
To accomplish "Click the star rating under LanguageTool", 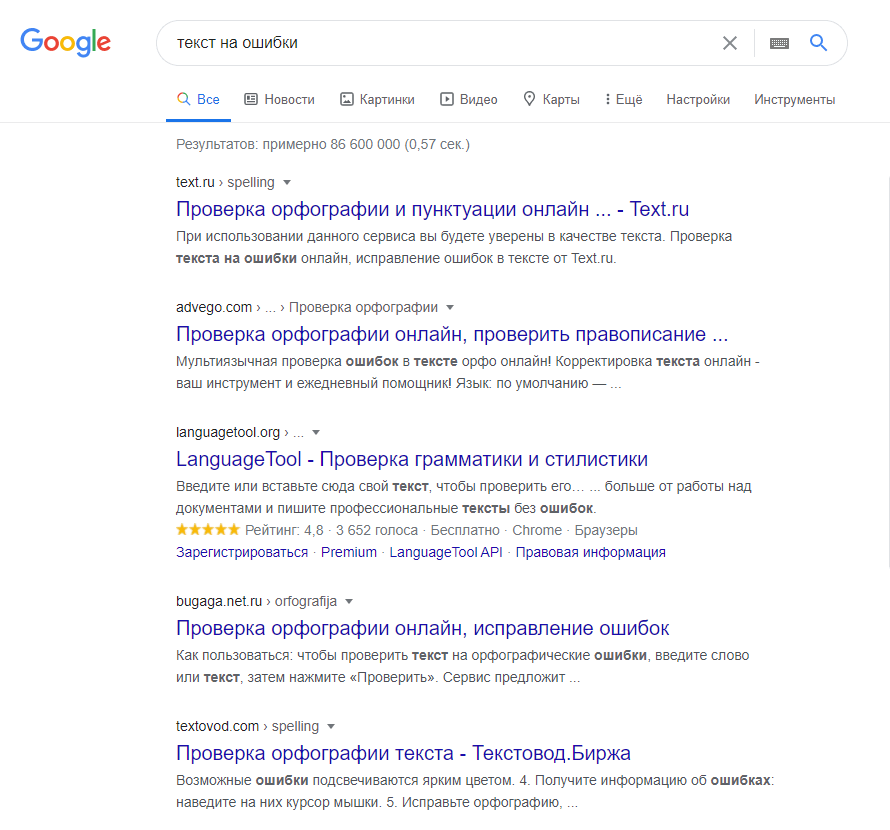I will pyautogui.click(x=208, y=530).
